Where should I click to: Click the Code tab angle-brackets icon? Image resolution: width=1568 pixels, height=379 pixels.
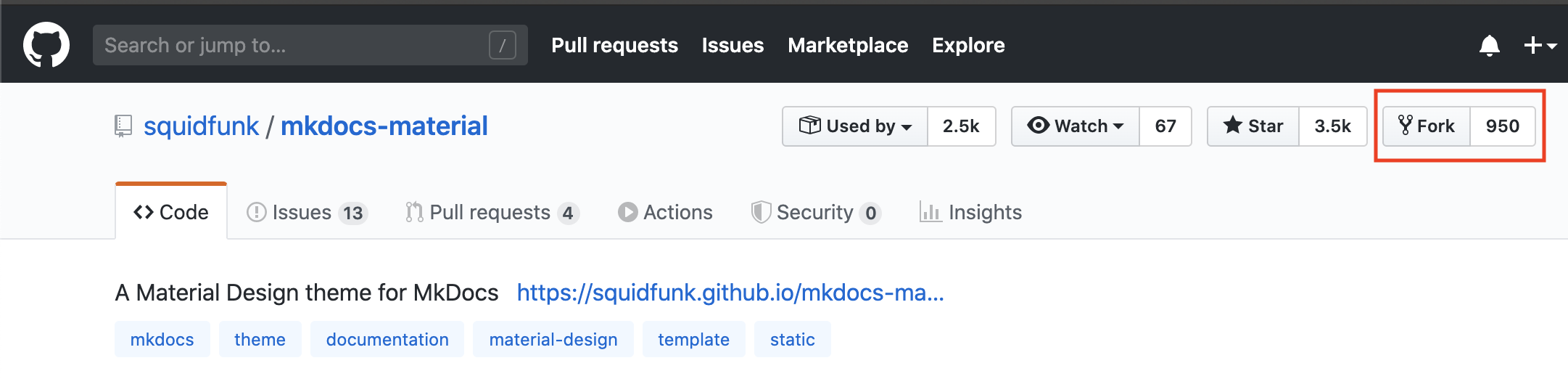(x=144, y=212)
